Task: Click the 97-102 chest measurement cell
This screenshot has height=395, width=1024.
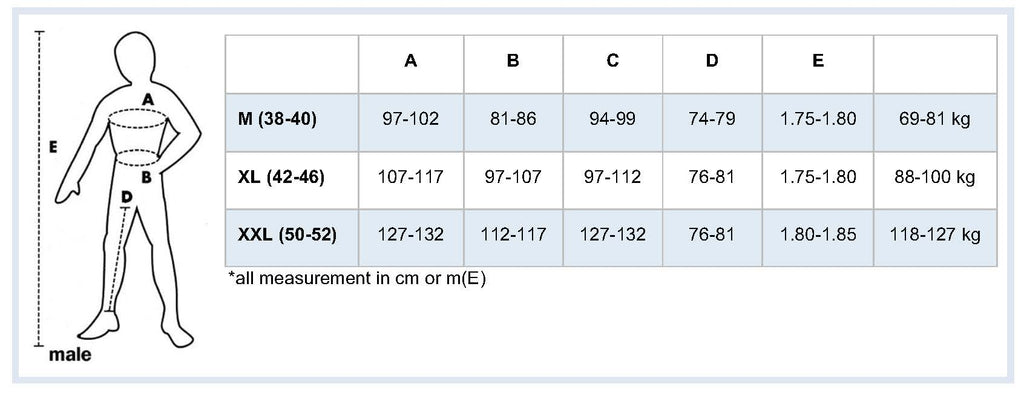Action: tap(411, 119)
